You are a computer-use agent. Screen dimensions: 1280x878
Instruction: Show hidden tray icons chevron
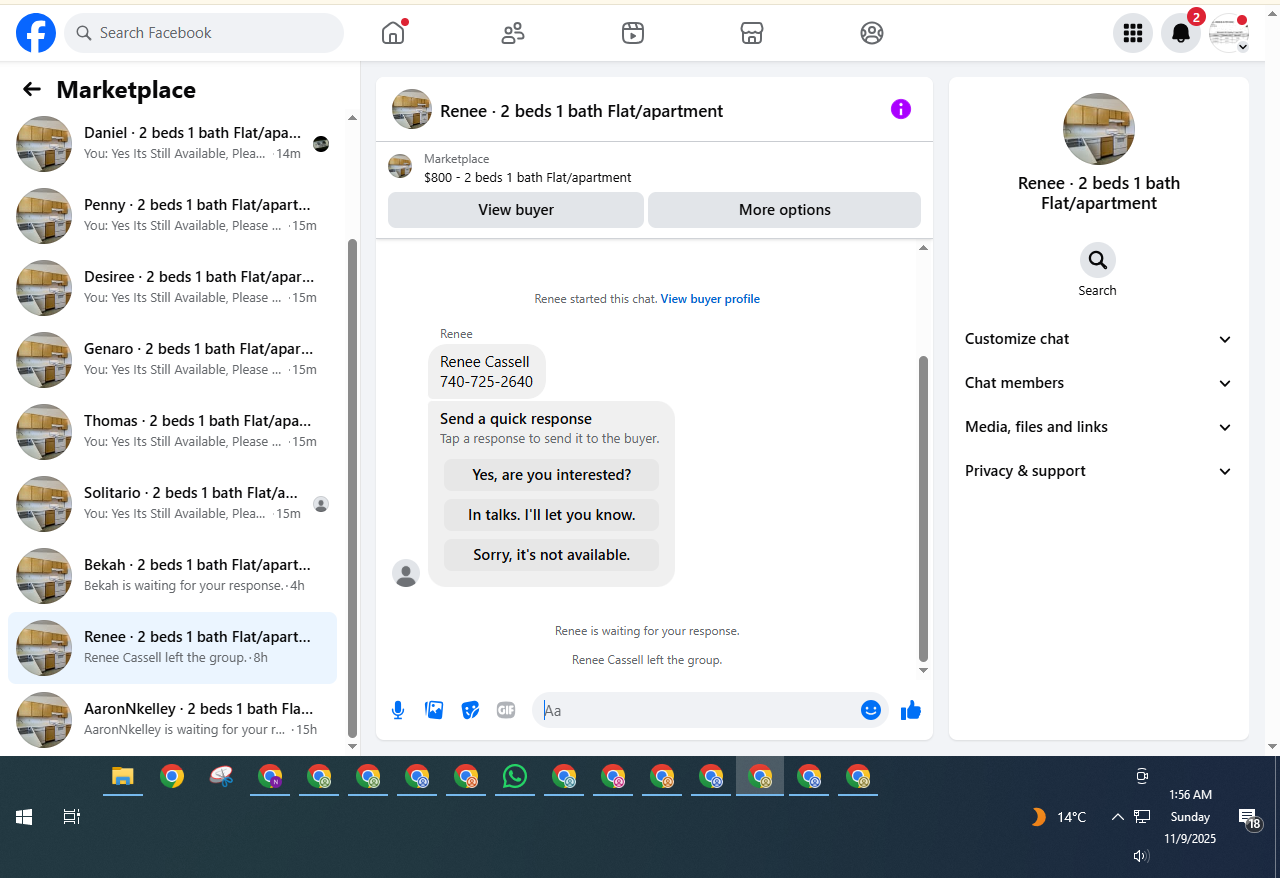pos(1118,817)
